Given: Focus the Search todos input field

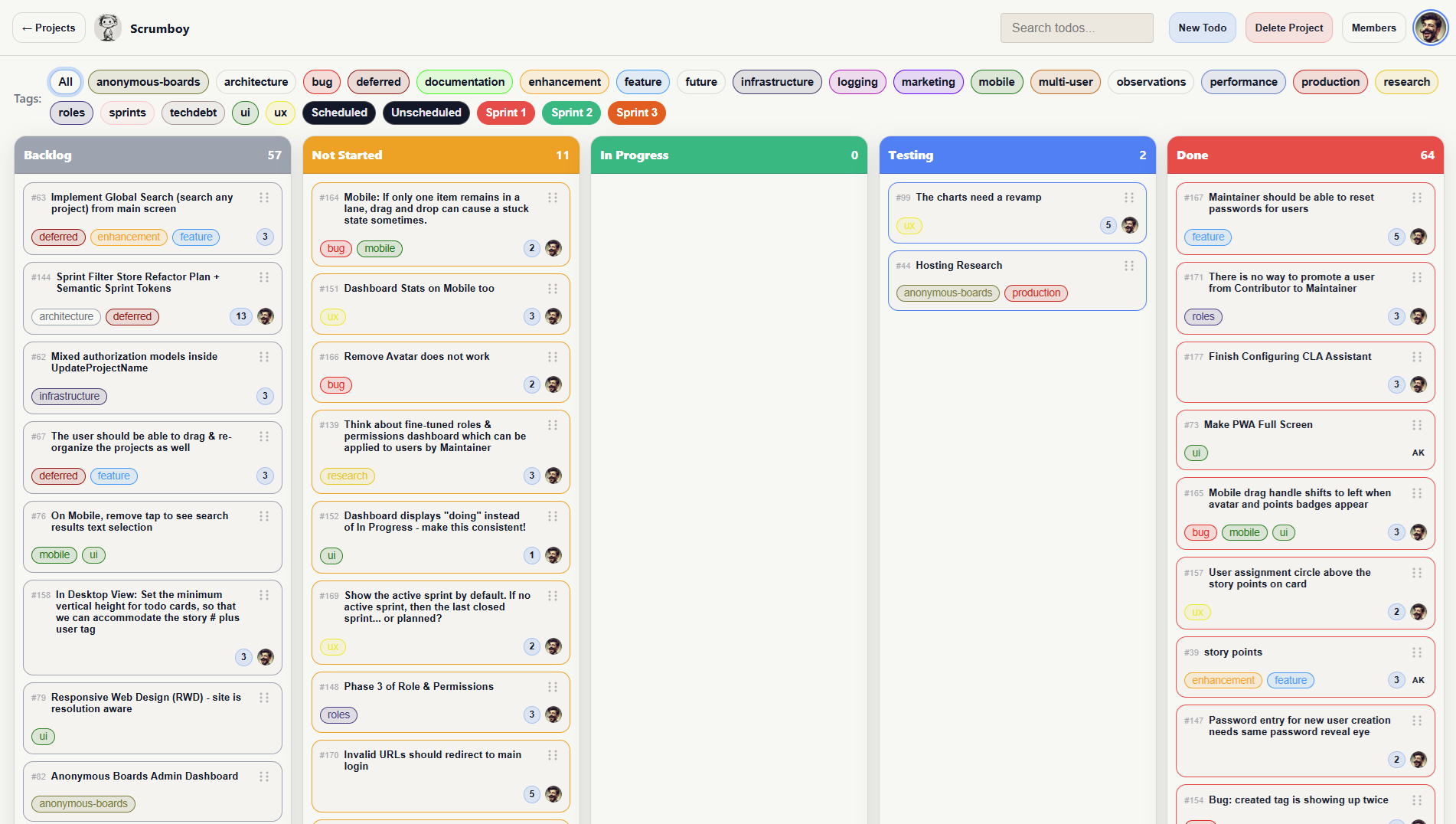Looking at the screenshot, I should (1076, 28).
